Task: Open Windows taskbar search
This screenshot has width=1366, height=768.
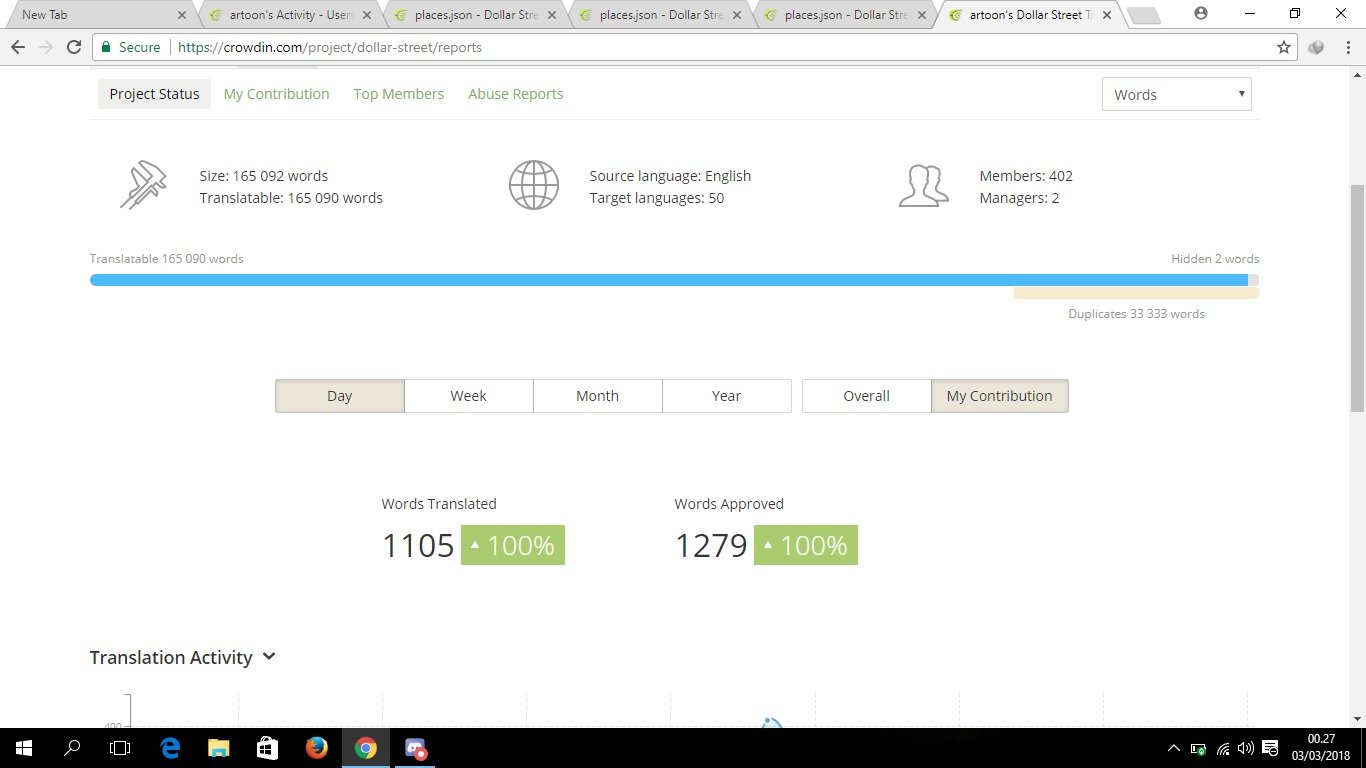Action: (72, 748)
